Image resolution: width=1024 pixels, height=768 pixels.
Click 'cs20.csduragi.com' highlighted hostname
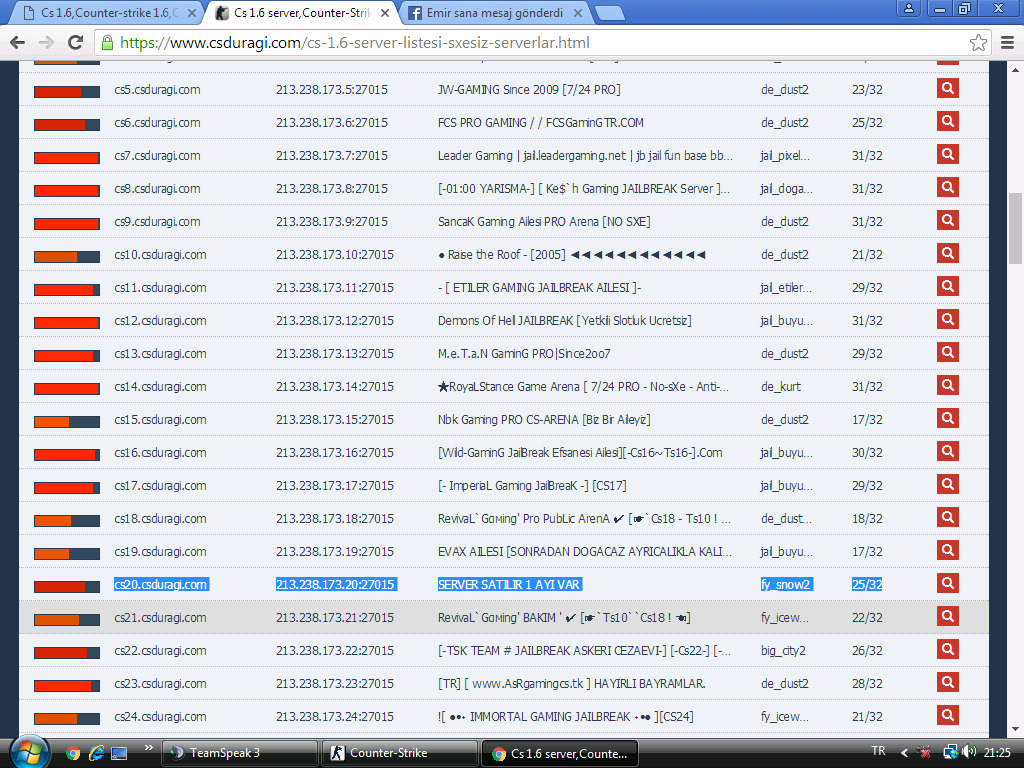tap(161, 584)
